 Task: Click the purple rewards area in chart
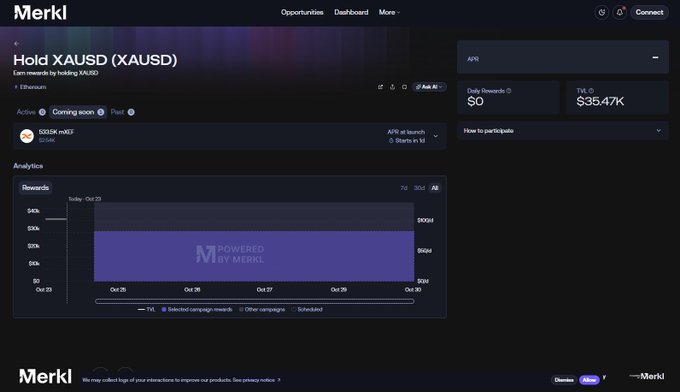pyautogui.click(x=254, y=256)
